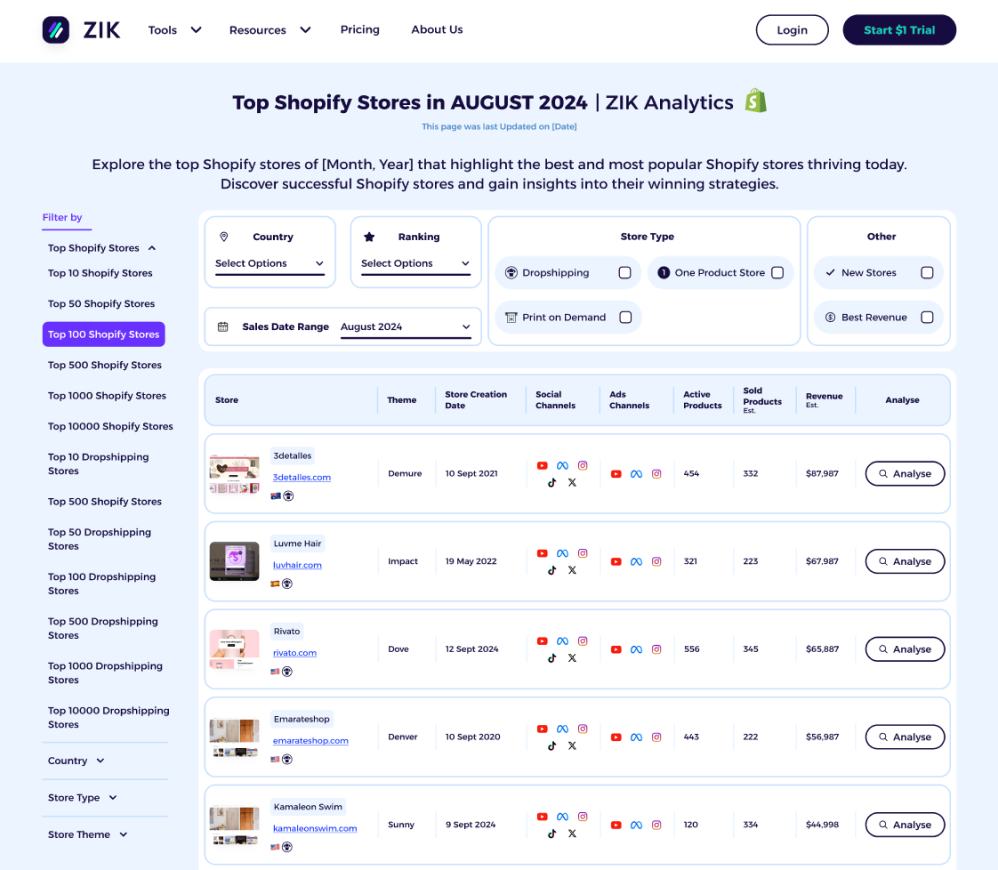The height and width of the screenshot is (870, 998).
Task: Open the About Us page
Action: pos(437,29)
